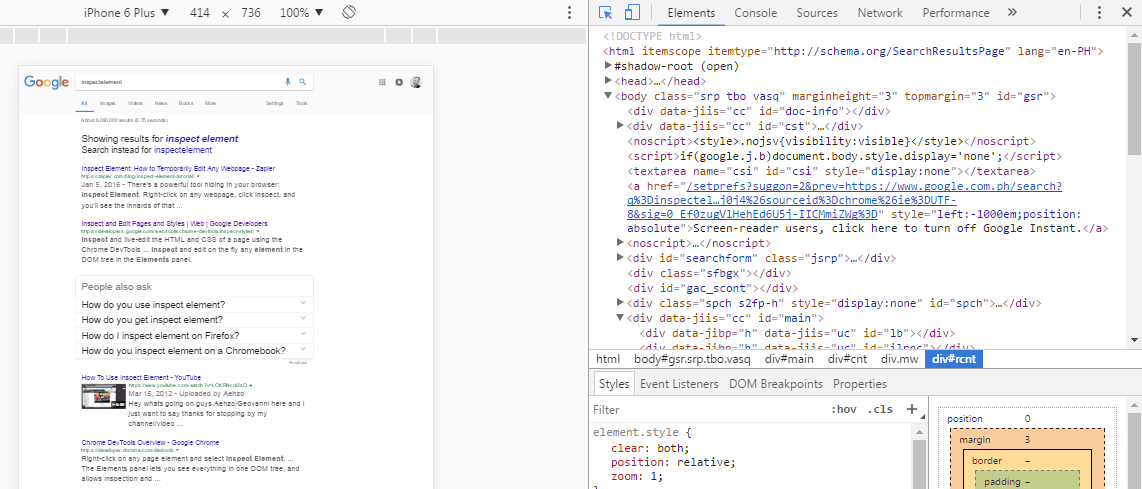Select the Images search tab
This screenshot has height=489, width=1142.
(x=108, y=103)
